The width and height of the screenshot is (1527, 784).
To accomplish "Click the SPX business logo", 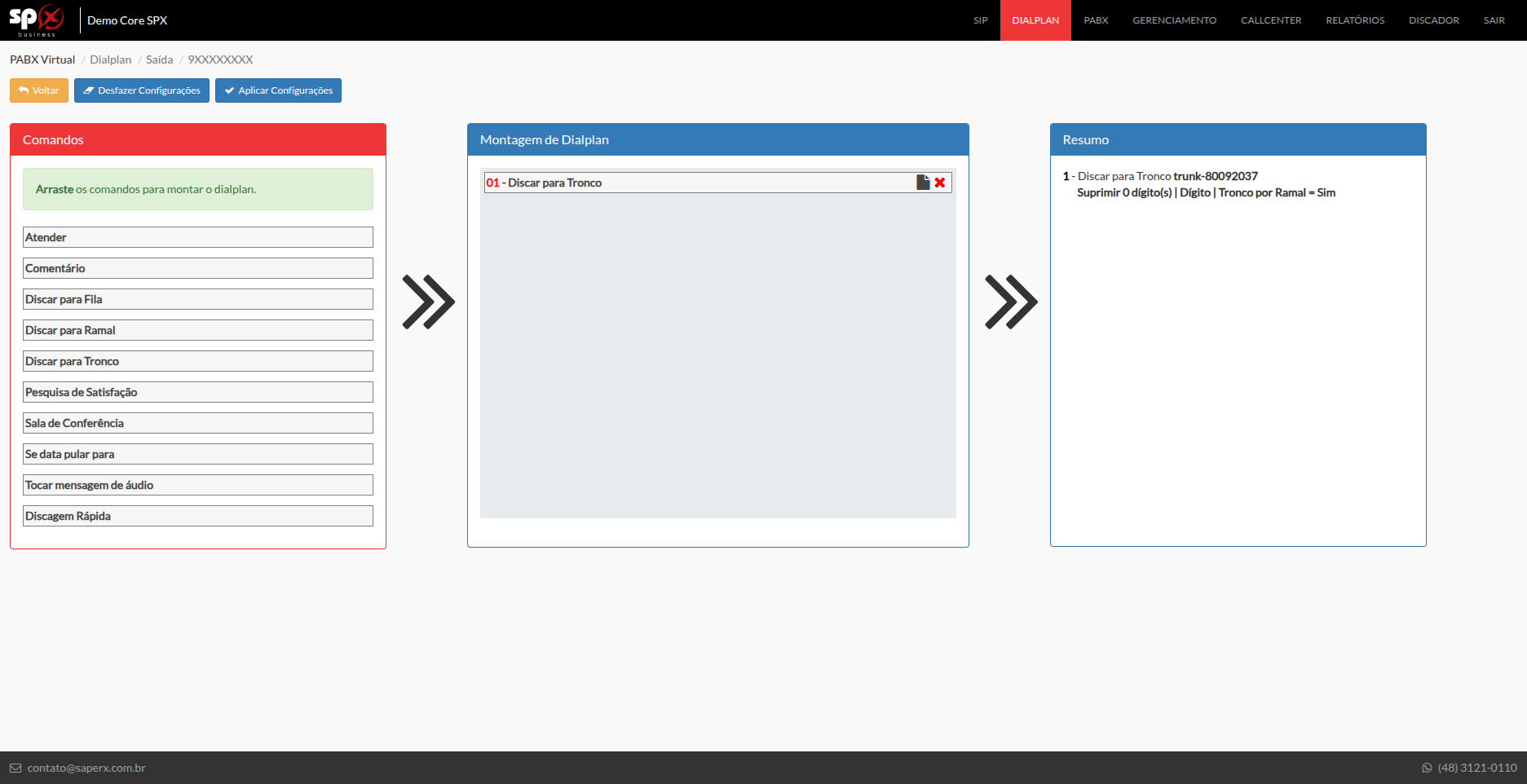I will pos(37,20).
